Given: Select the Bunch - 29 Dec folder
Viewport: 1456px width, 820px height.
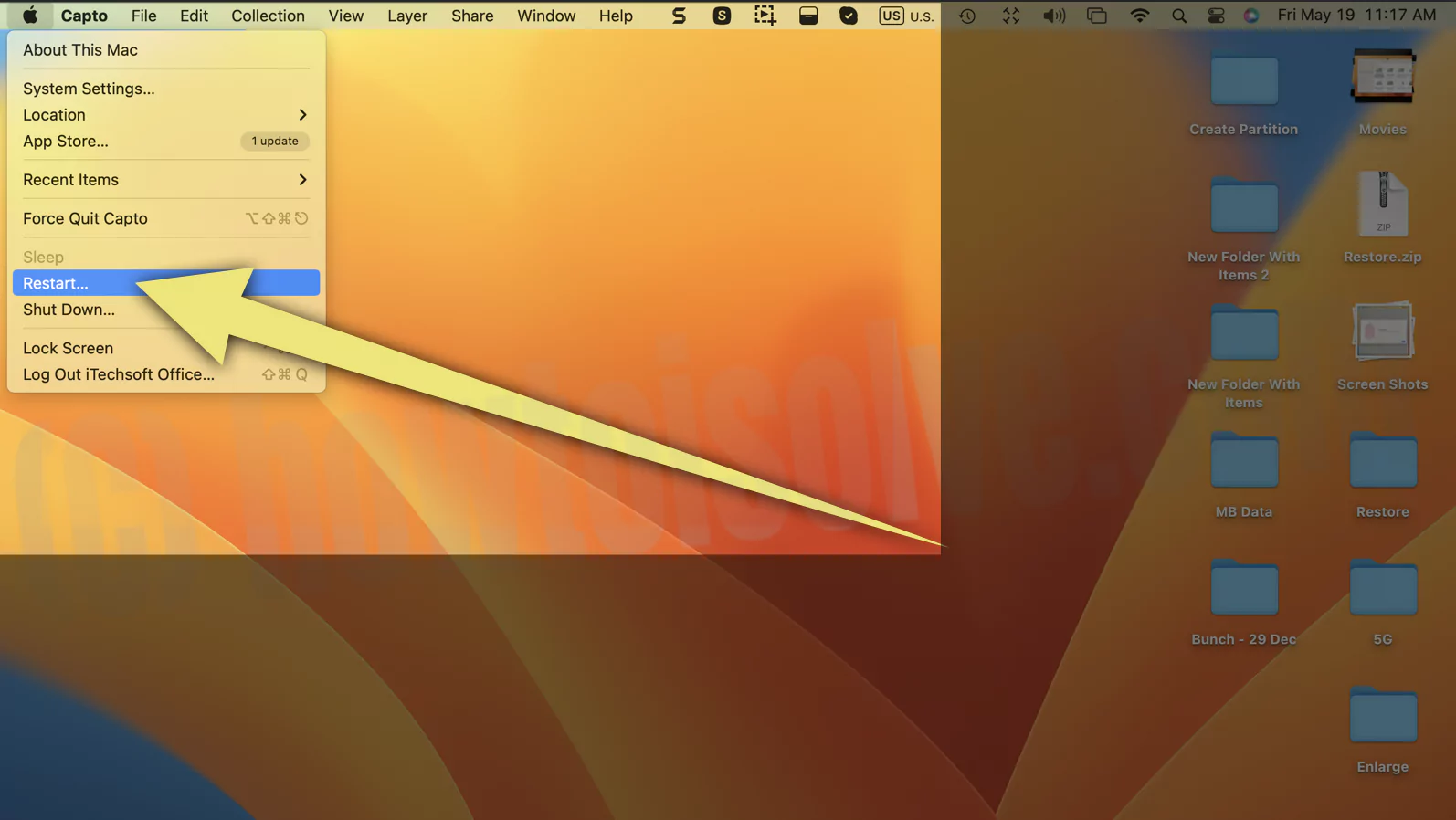Looking at the screenshot, I should pos(1244,589).
